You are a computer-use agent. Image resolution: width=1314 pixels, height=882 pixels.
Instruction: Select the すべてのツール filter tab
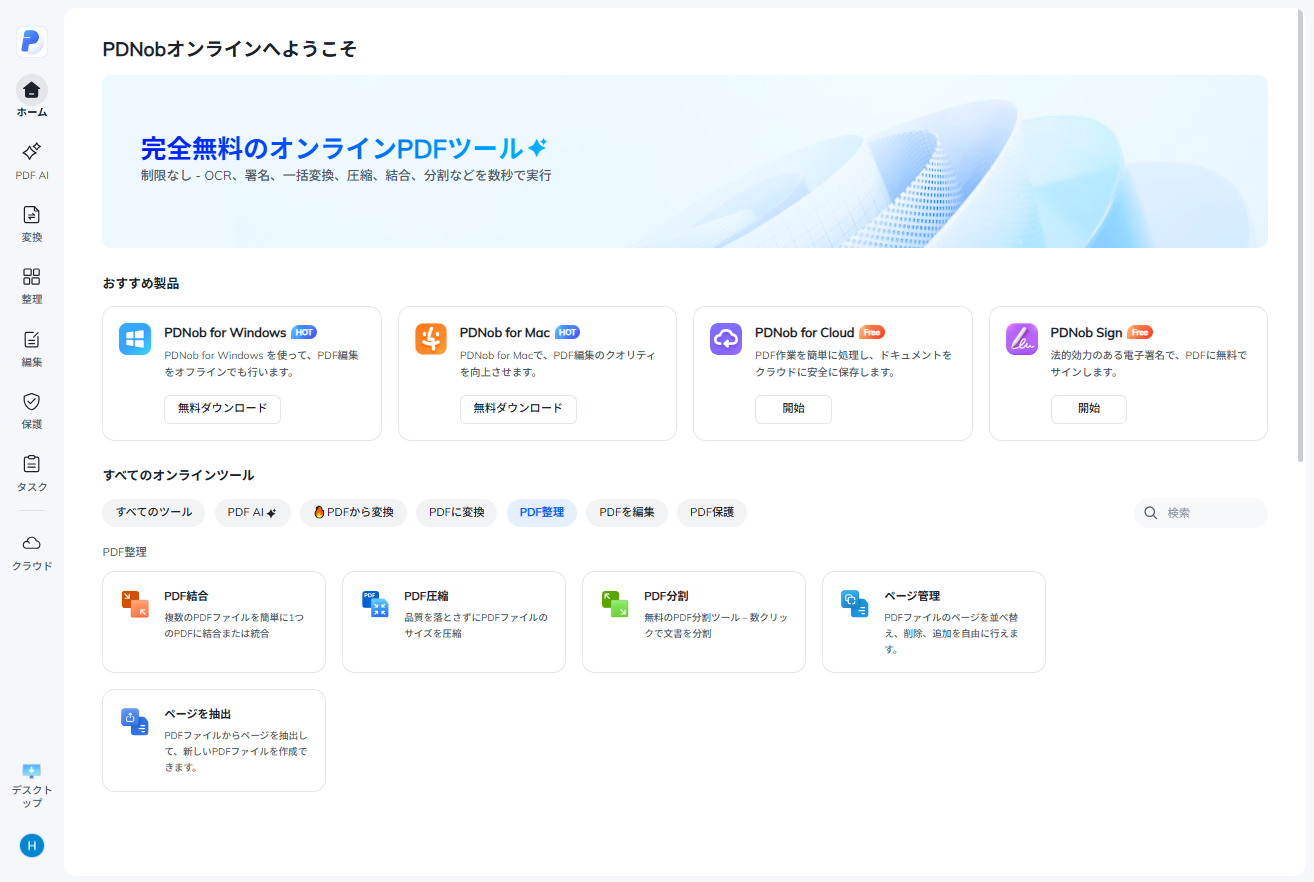(154, 512)
